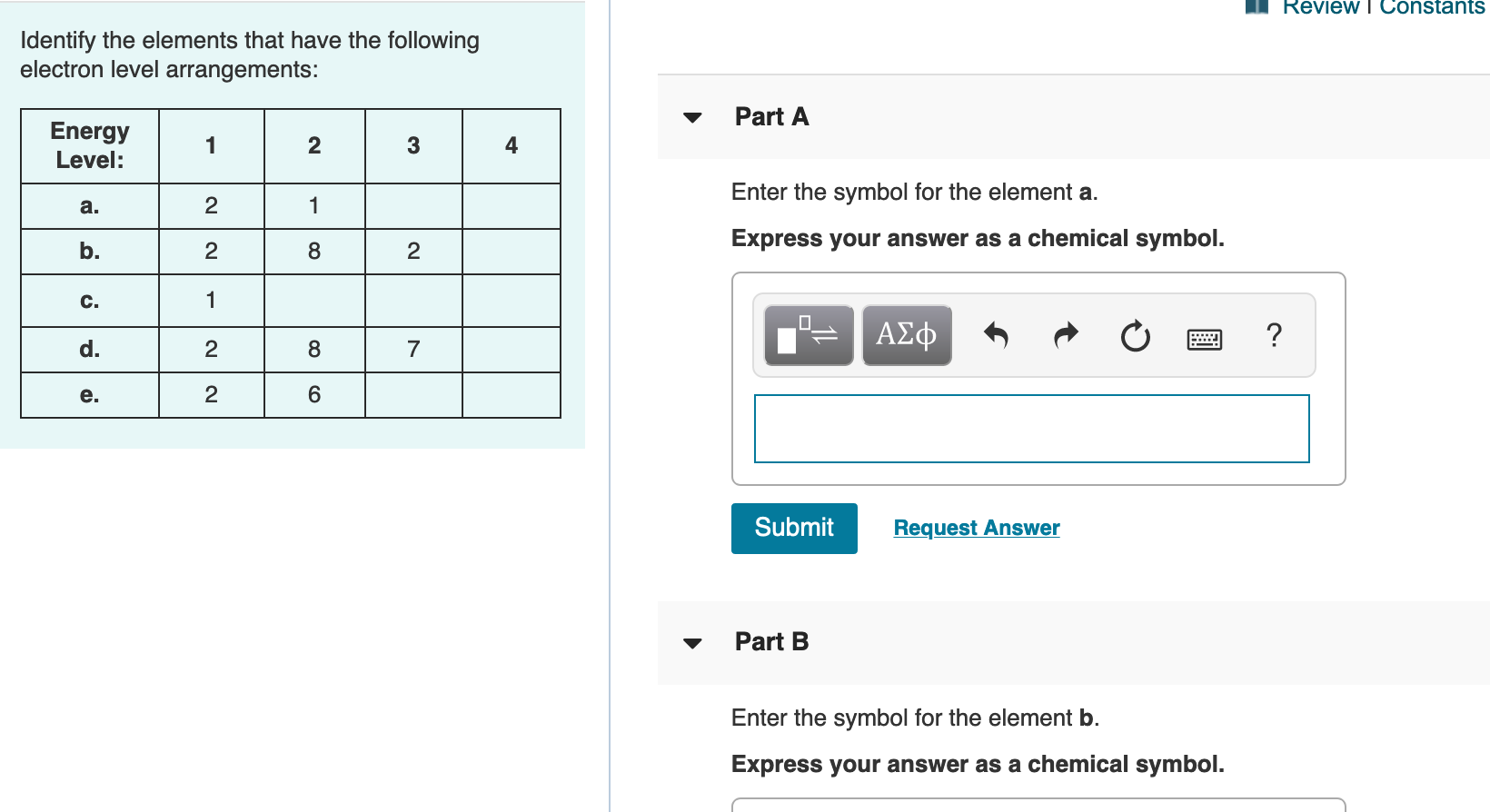1490x812 pixels.
Task: Open the on-screen keyboard tool
Action: tap(1204, 337)
